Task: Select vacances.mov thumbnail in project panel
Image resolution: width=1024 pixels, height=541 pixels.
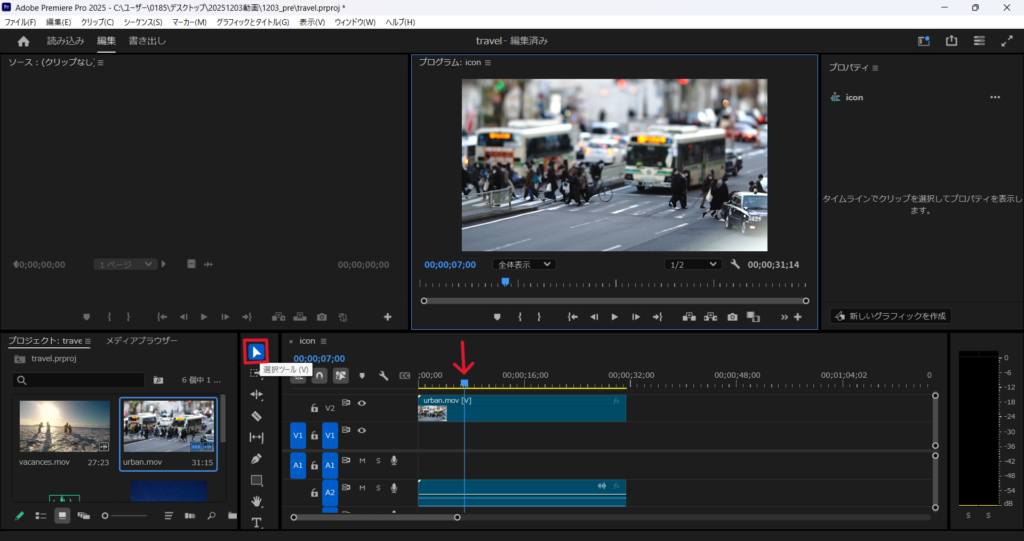Action: point(64,427)
